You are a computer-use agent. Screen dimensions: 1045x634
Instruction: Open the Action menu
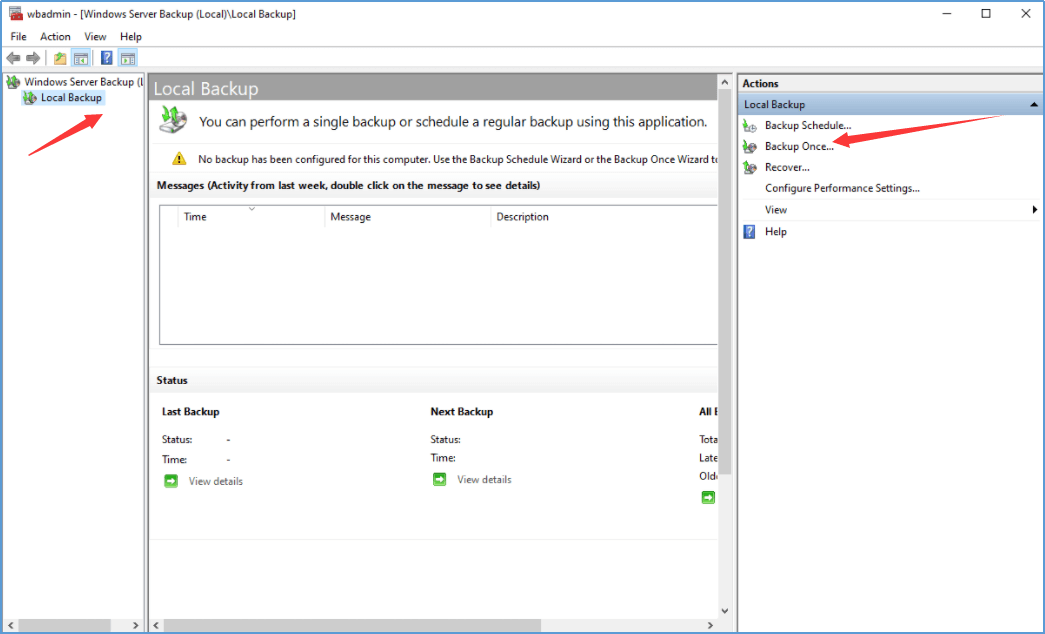(55, 37)
